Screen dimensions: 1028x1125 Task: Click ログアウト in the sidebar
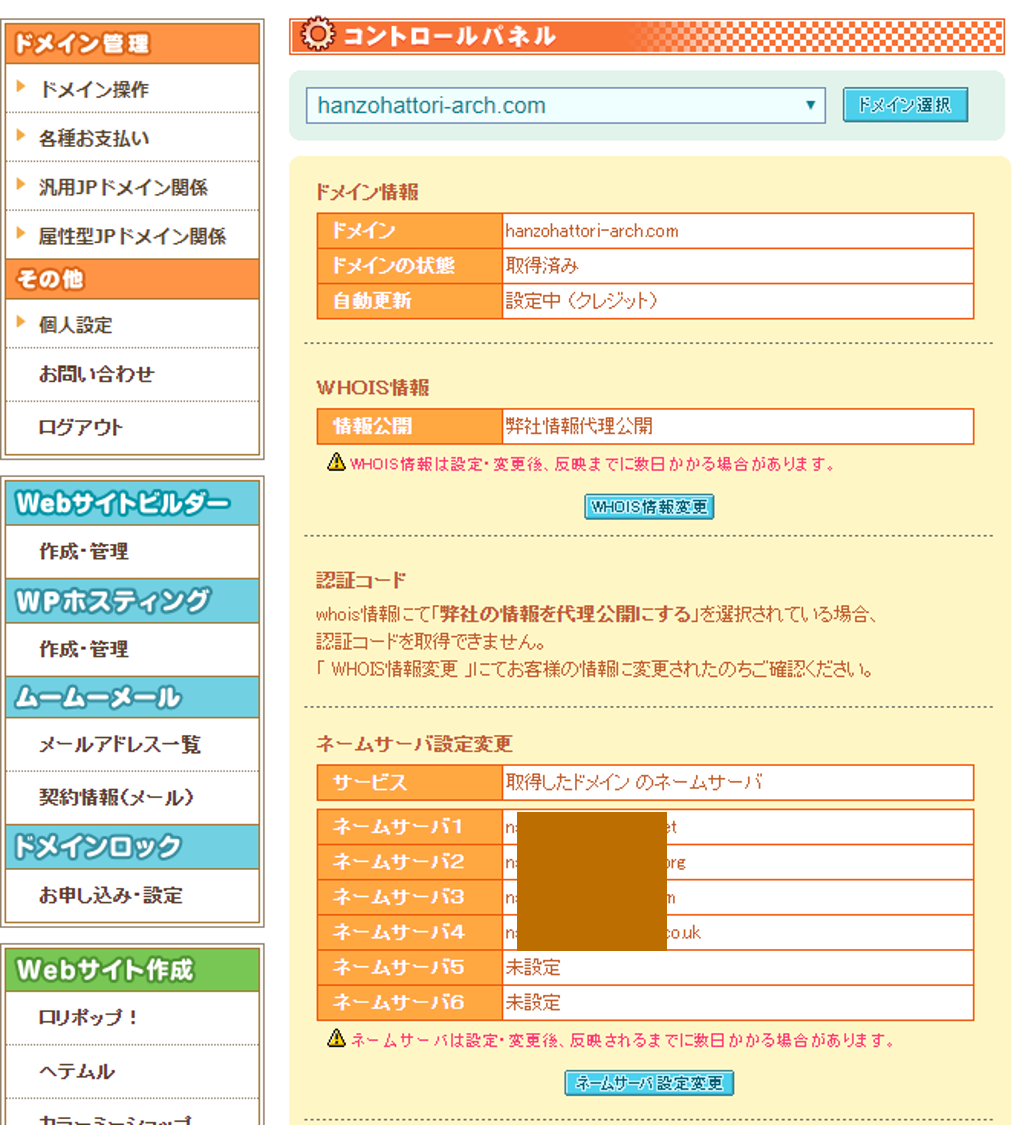83,426
